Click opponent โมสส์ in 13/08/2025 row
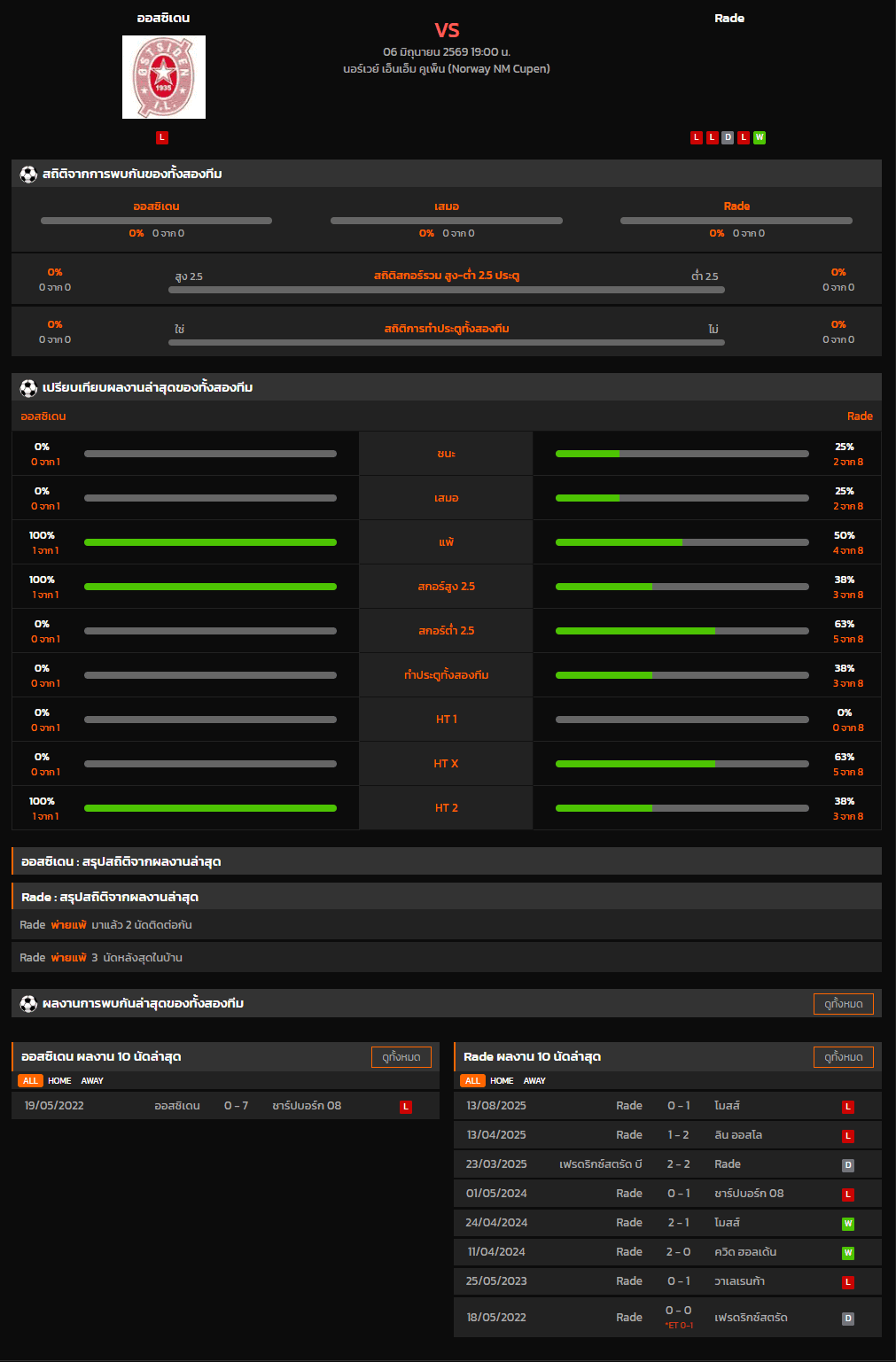Image resolution: width=896 pixels, height=1362 pixels. click(x=727, y=1106)
